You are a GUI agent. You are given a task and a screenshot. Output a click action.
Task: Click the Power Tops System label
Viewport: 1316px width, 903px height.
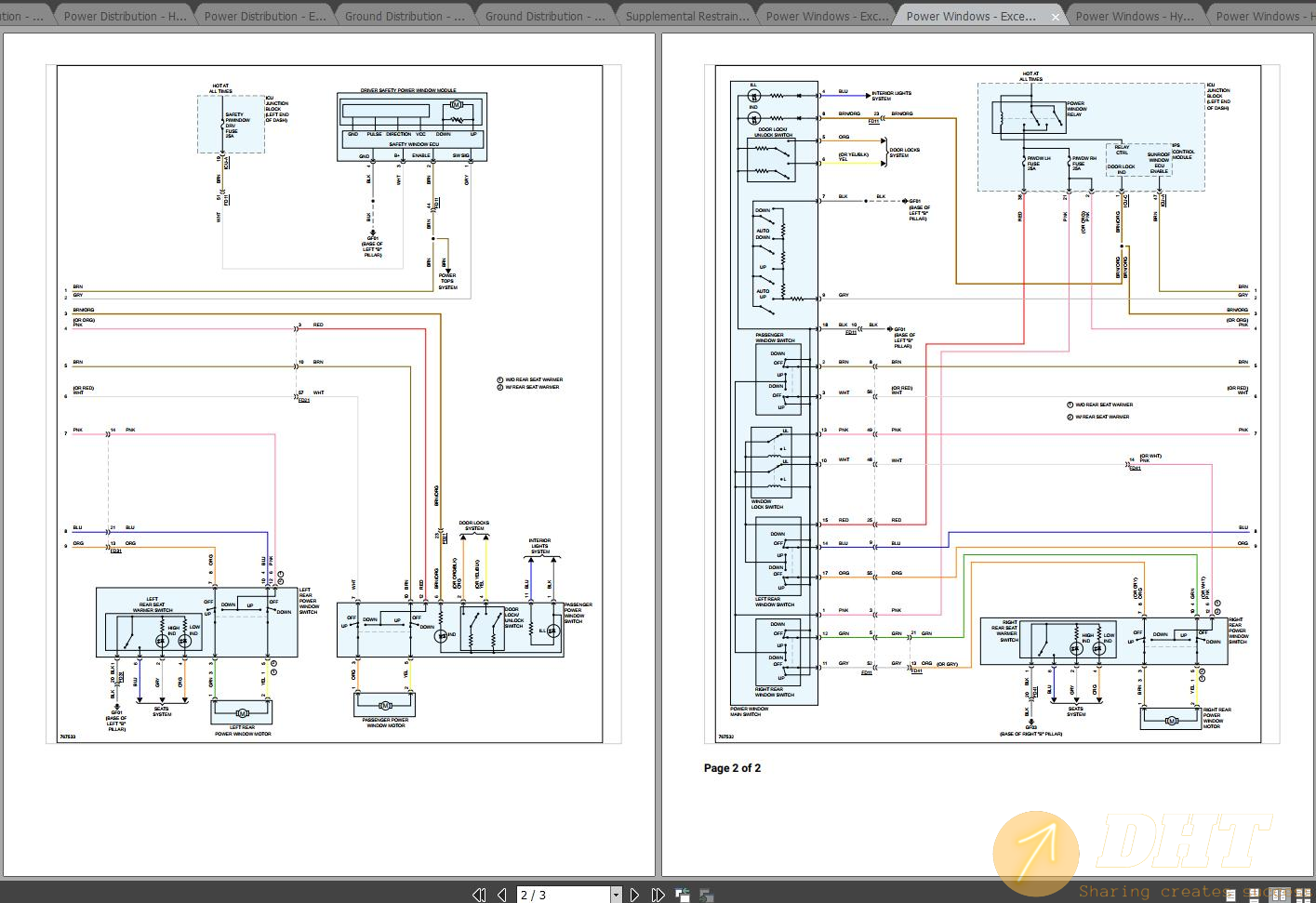[447, 282]
